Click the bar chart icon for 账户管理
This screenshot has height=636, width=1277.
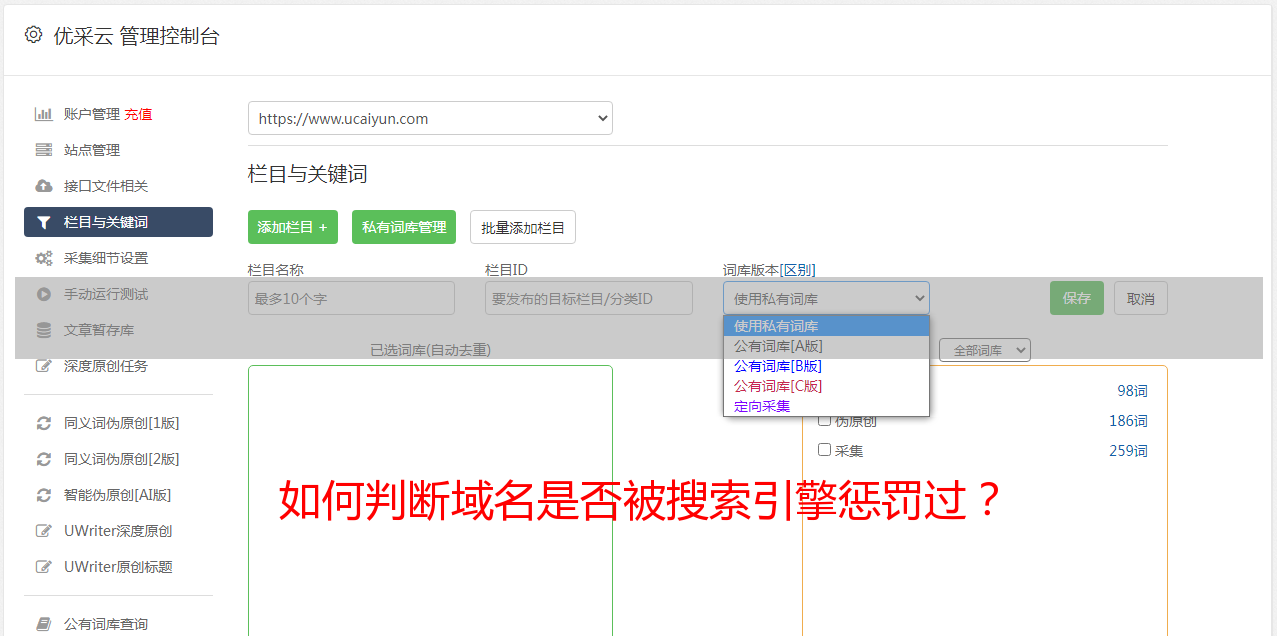pyautogui.click(x=44, y=114)
